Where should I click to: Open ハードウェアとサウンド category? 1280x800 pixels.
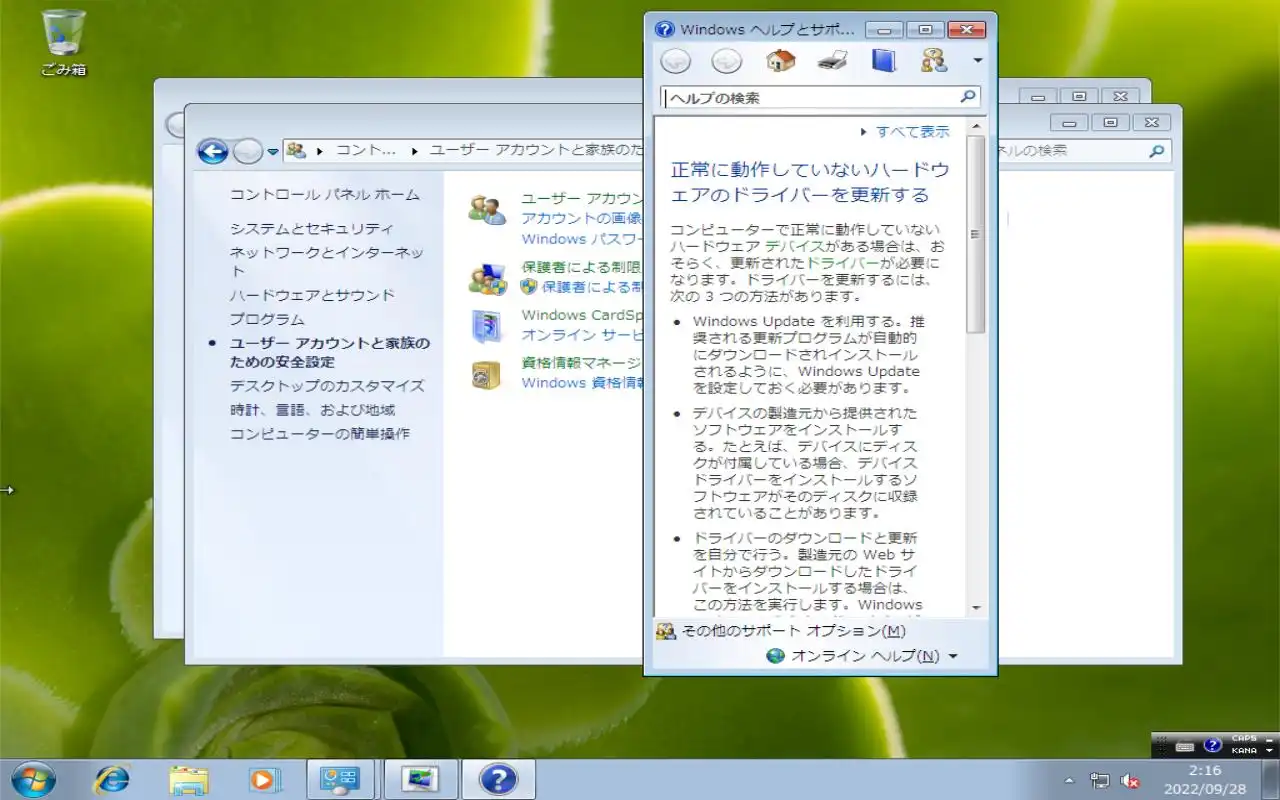point(312,295)
